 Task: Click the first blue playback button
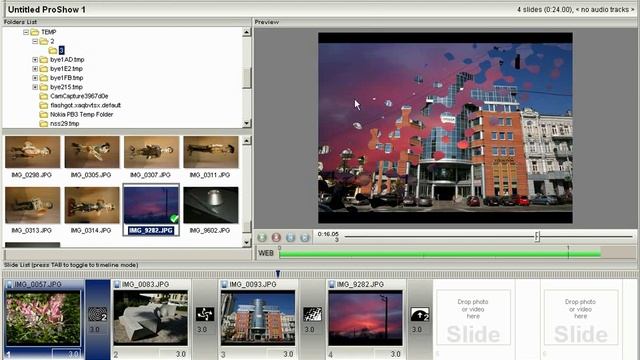click(x=291, y=237)
